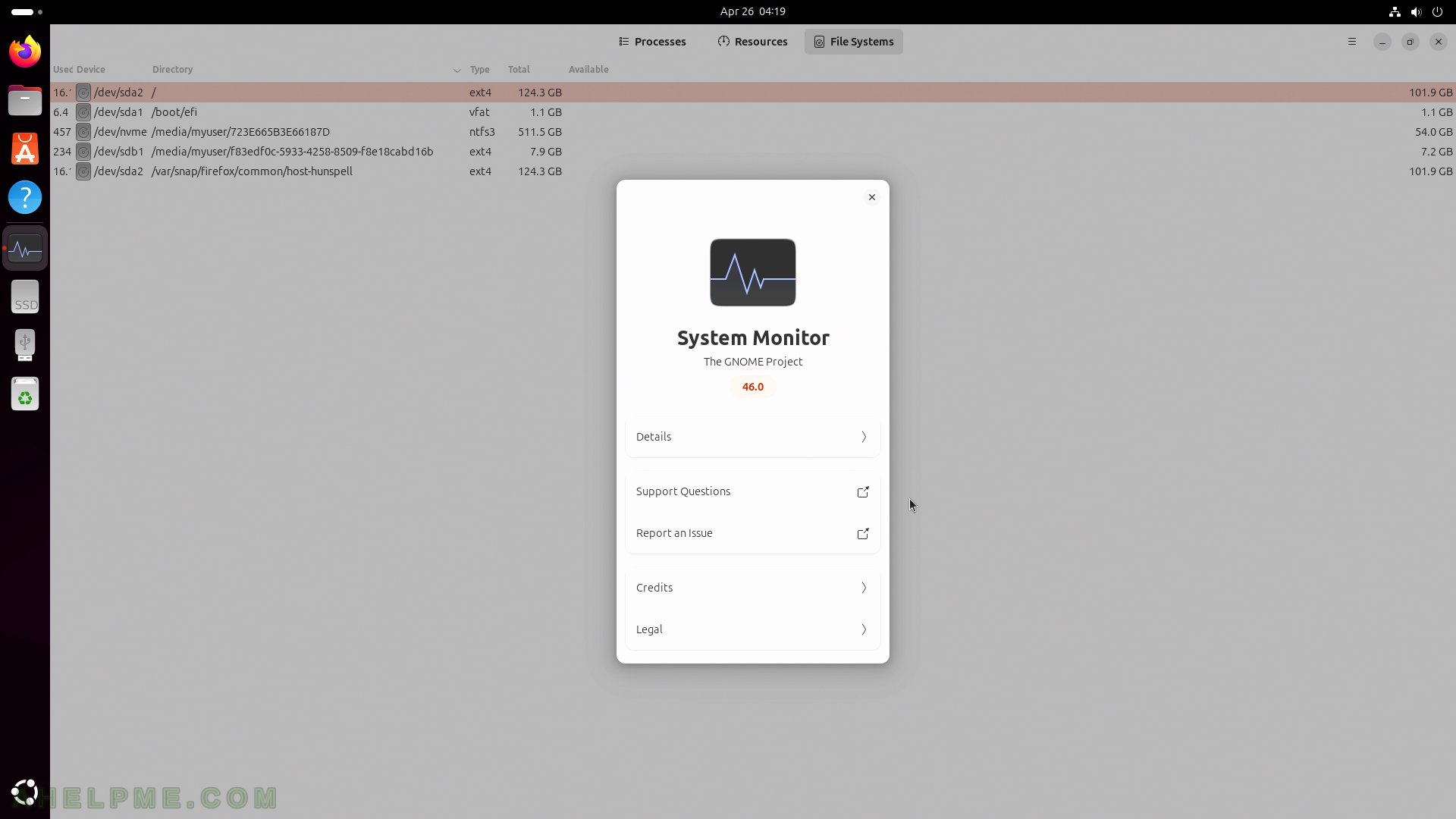Screen dimensions: 1456x819
Task: Sort by the Available column header
Action: click(x=588, y=70)
